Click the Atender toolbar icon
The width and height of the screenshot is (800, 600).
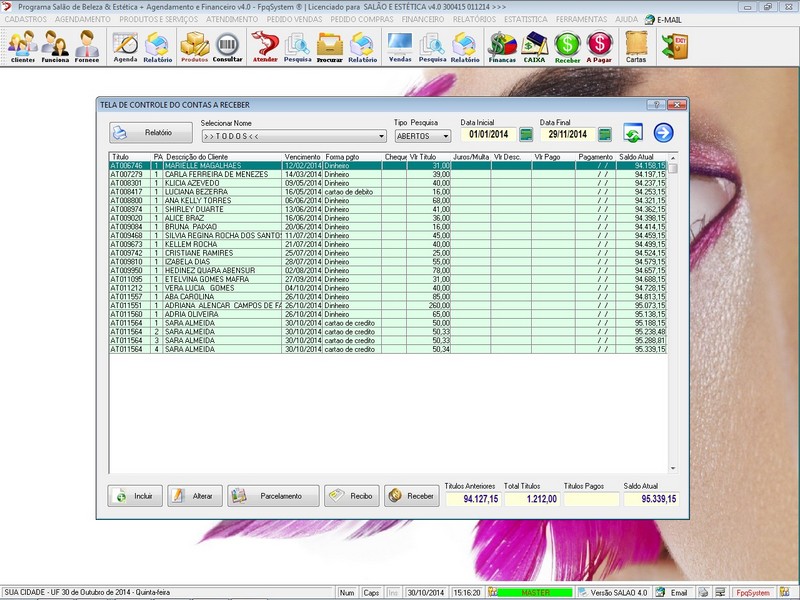tap(265, 46)
